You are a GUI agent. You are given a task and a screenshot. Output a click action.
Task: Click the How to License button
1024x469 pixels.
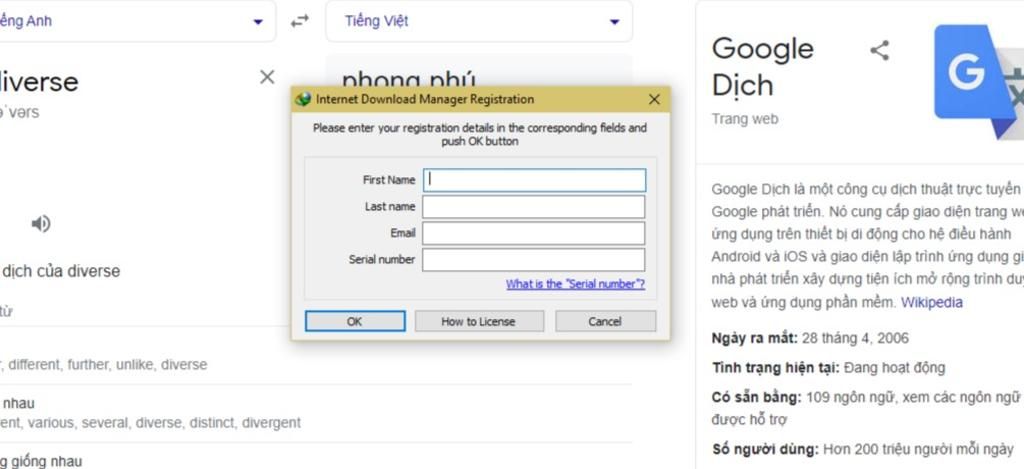(479, 321)
